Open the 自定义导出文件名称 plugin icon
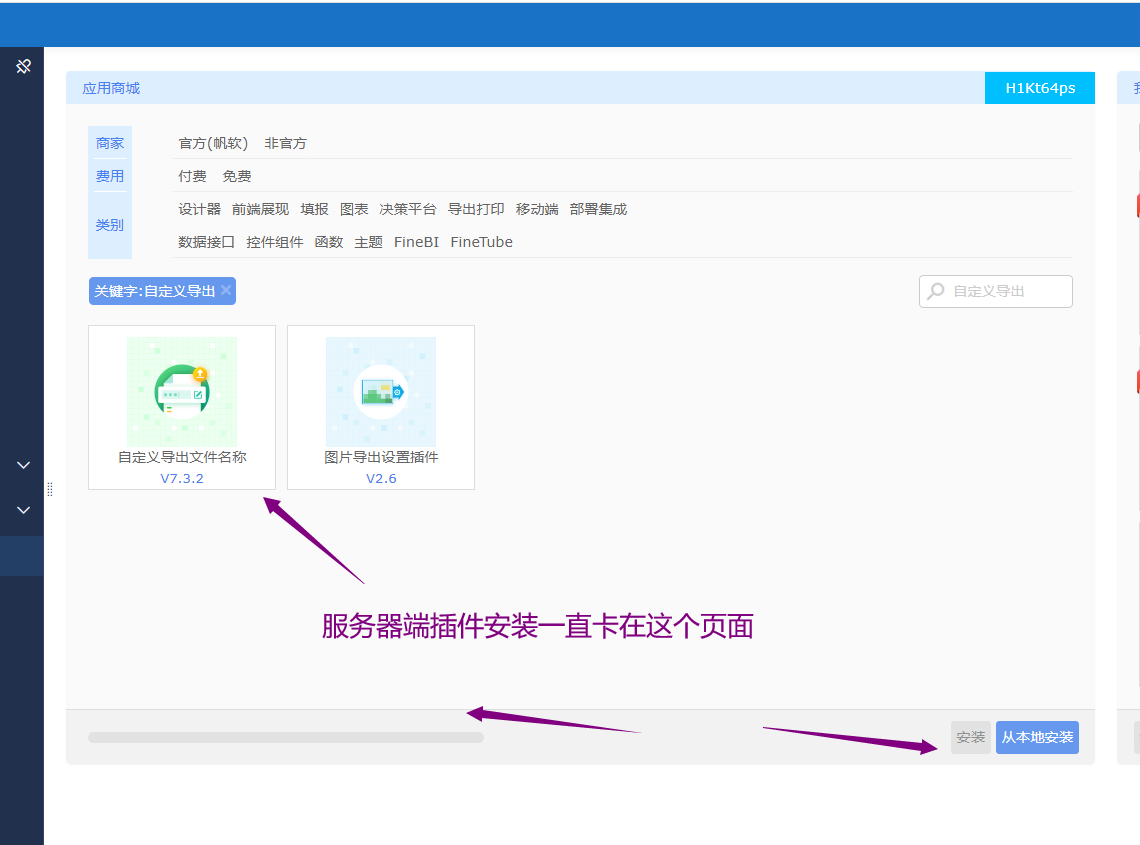 pyautogui.click(x=182, y=391)
